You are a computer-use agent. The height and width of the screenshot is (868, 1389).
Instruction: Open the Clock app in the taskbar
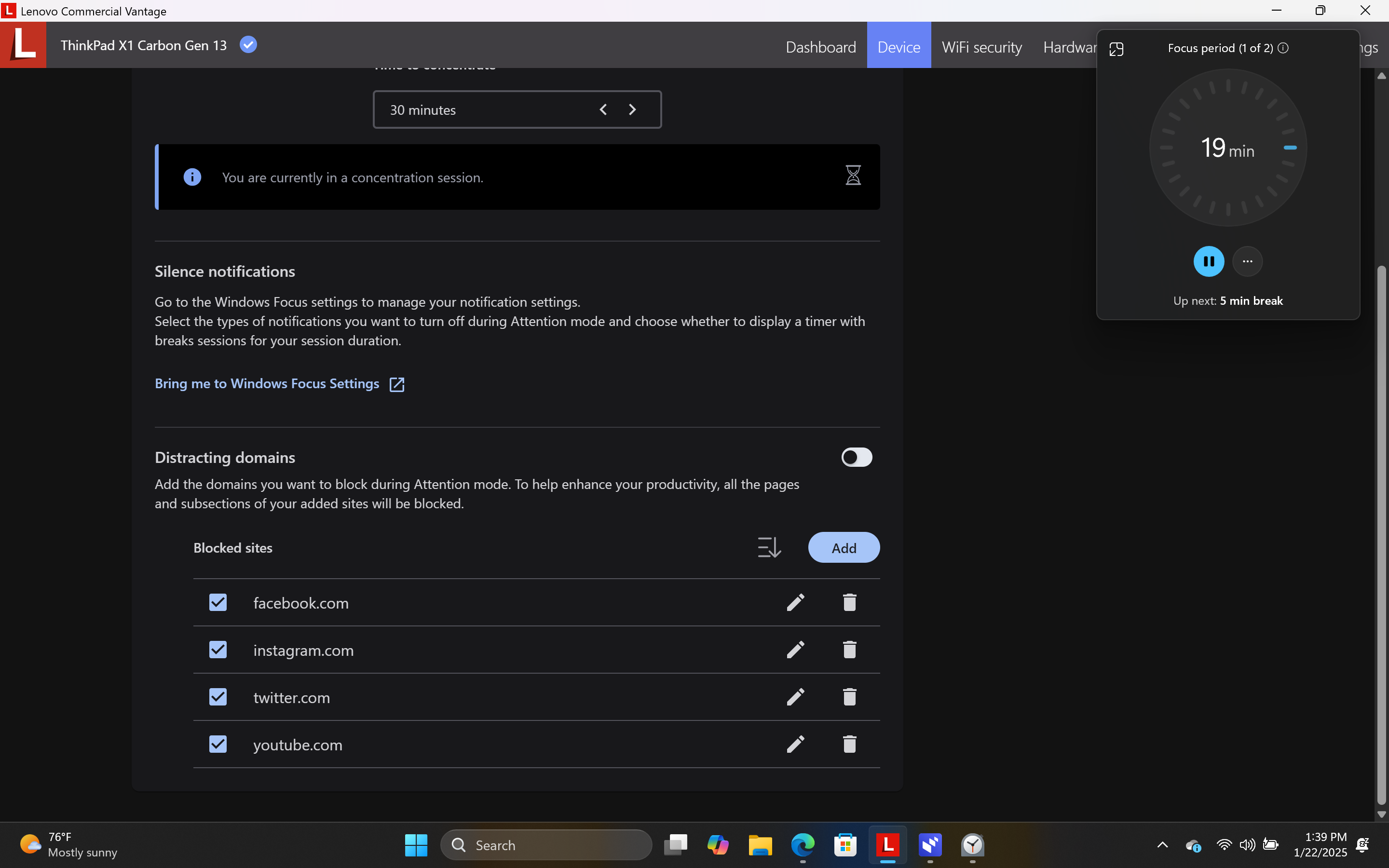click(x=973, y=845)
